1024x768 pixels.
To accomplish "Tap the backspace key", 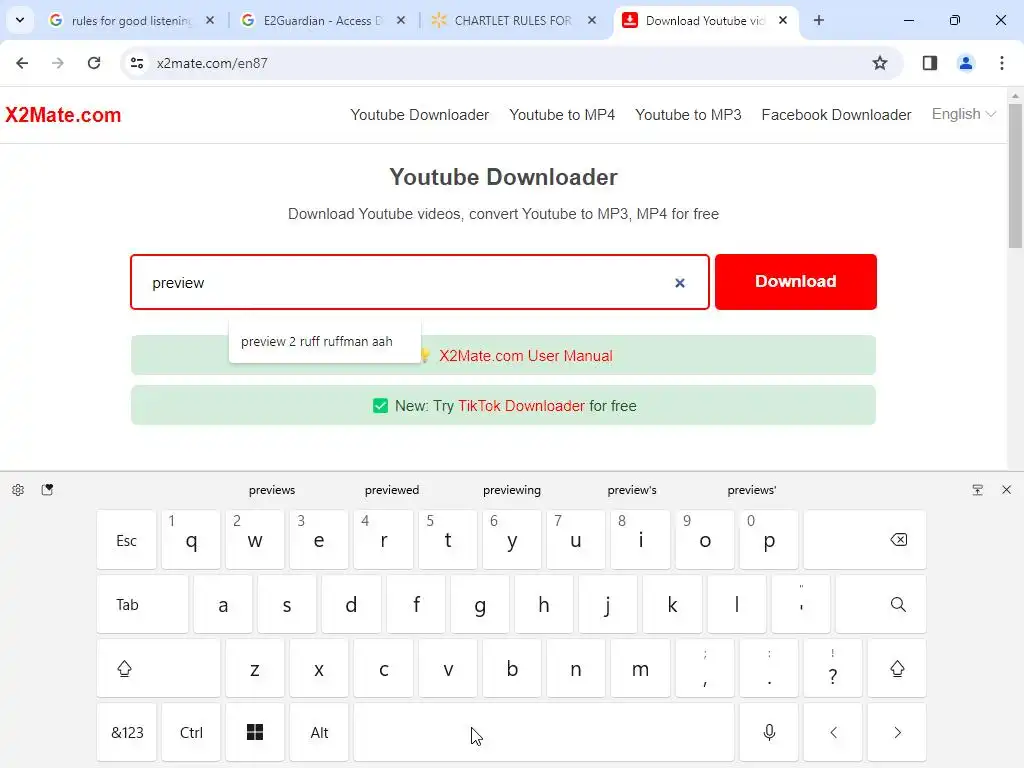I will click(x=865, y=540).
